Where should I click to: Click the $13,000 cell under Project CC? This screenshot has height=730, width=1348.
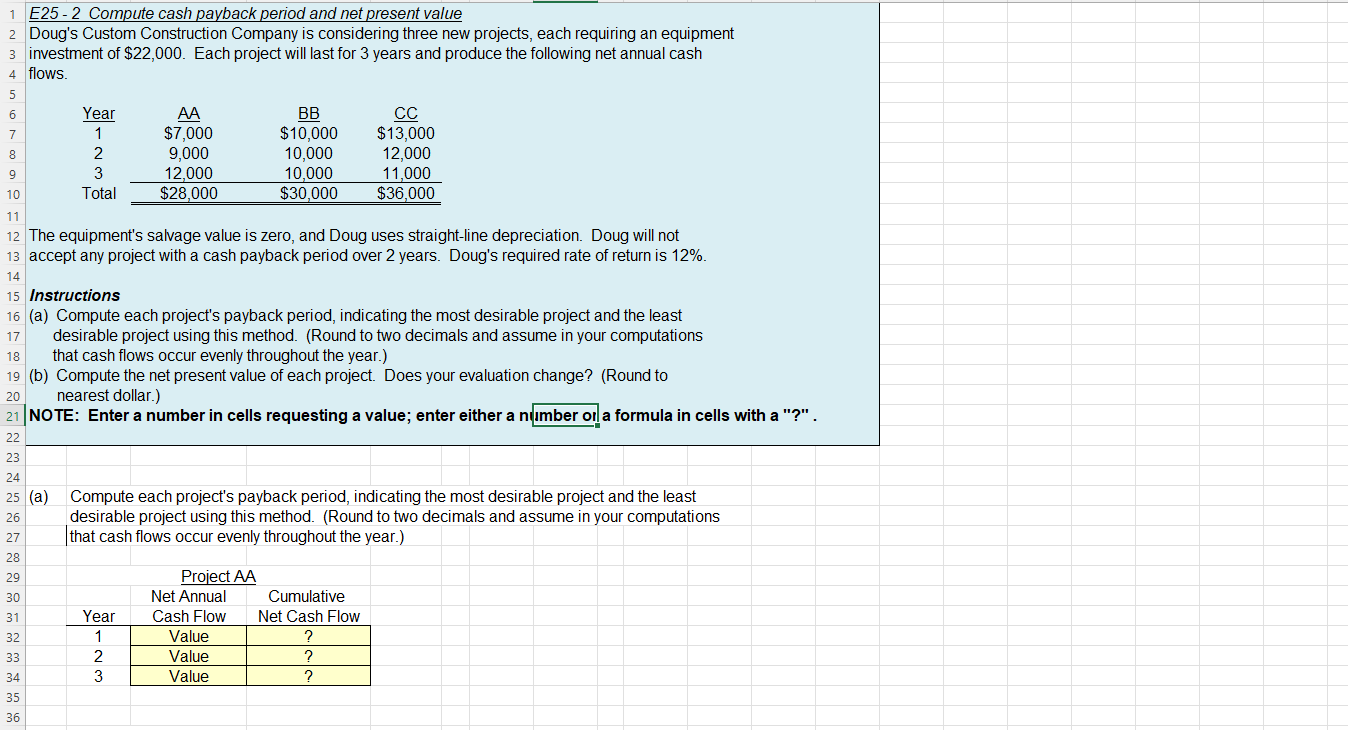click(406, 133)
